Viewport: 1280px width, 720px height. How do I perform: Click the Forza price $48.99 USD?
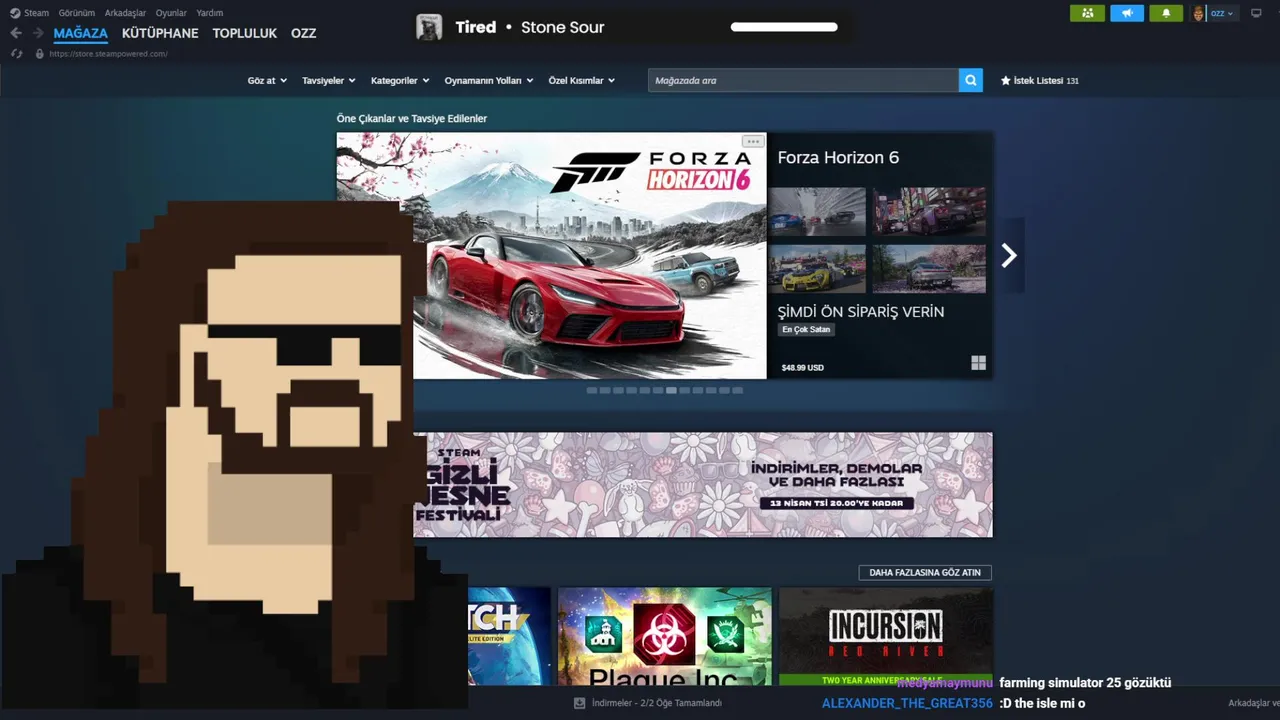click(803, 367)
